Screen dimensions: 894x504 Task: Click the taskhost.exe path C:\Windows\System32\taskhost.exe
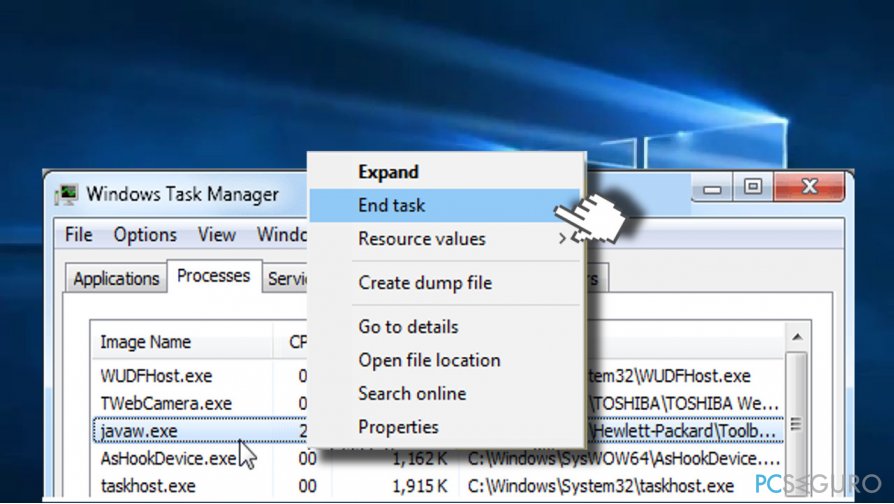pos(600,486)
